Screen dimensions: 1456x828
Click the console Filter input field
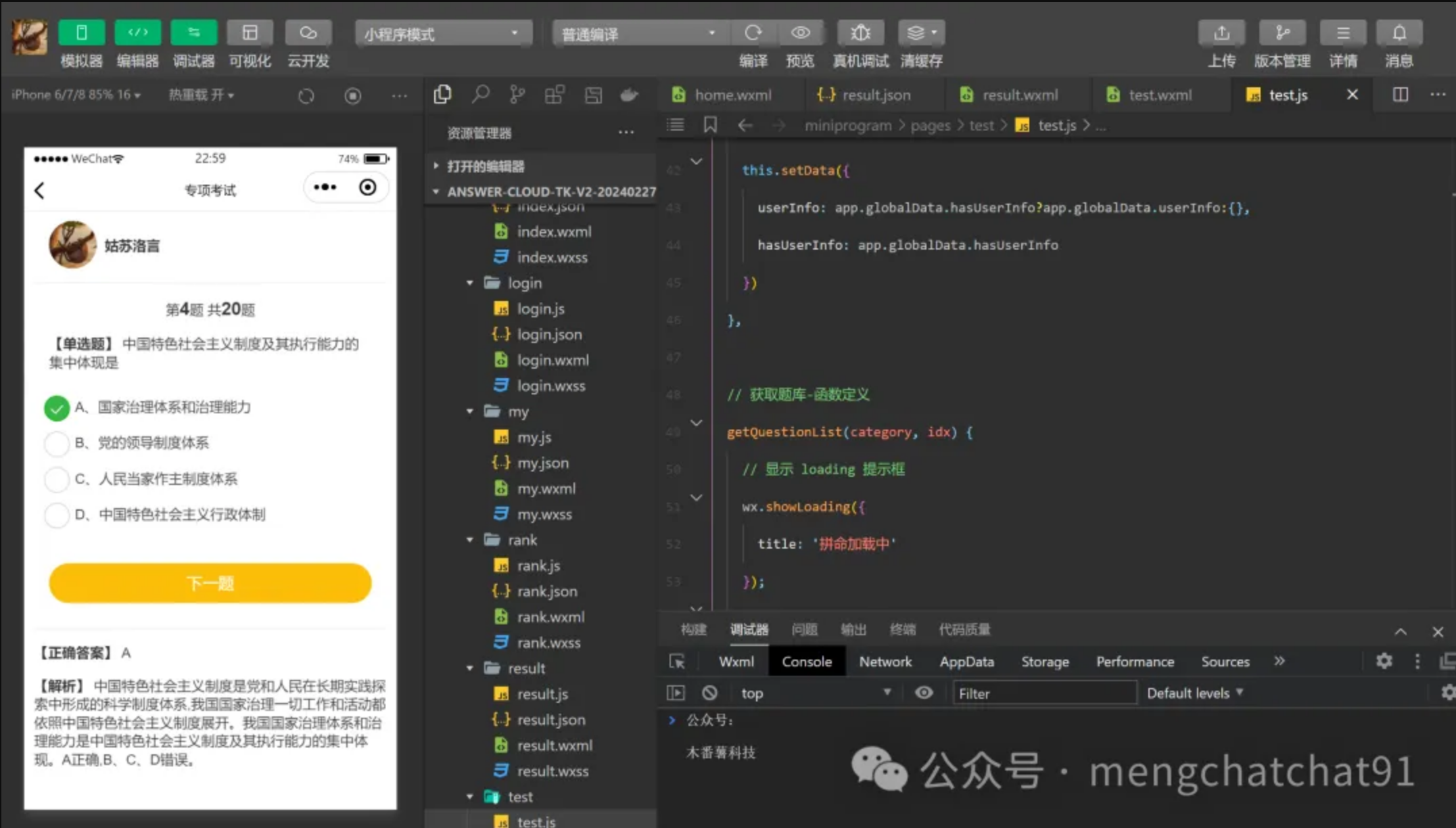point(1043,693)
